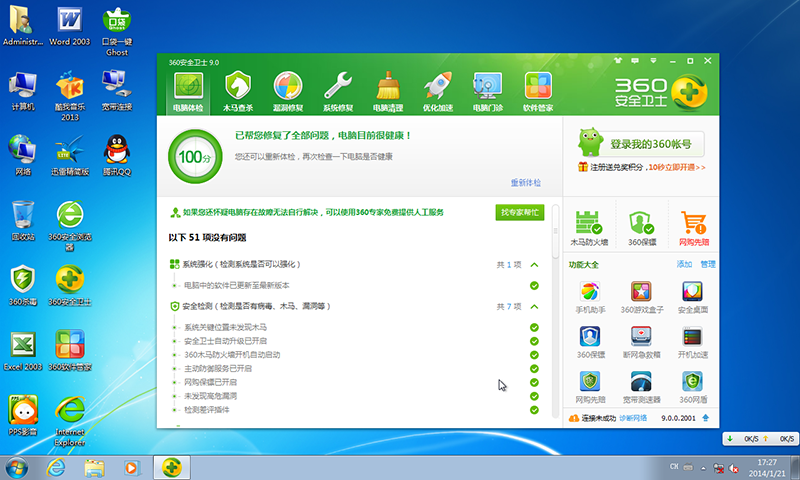800x480 pixels.
Task: Select Excel 2003 desktop icon
Action: coord(23,350)
